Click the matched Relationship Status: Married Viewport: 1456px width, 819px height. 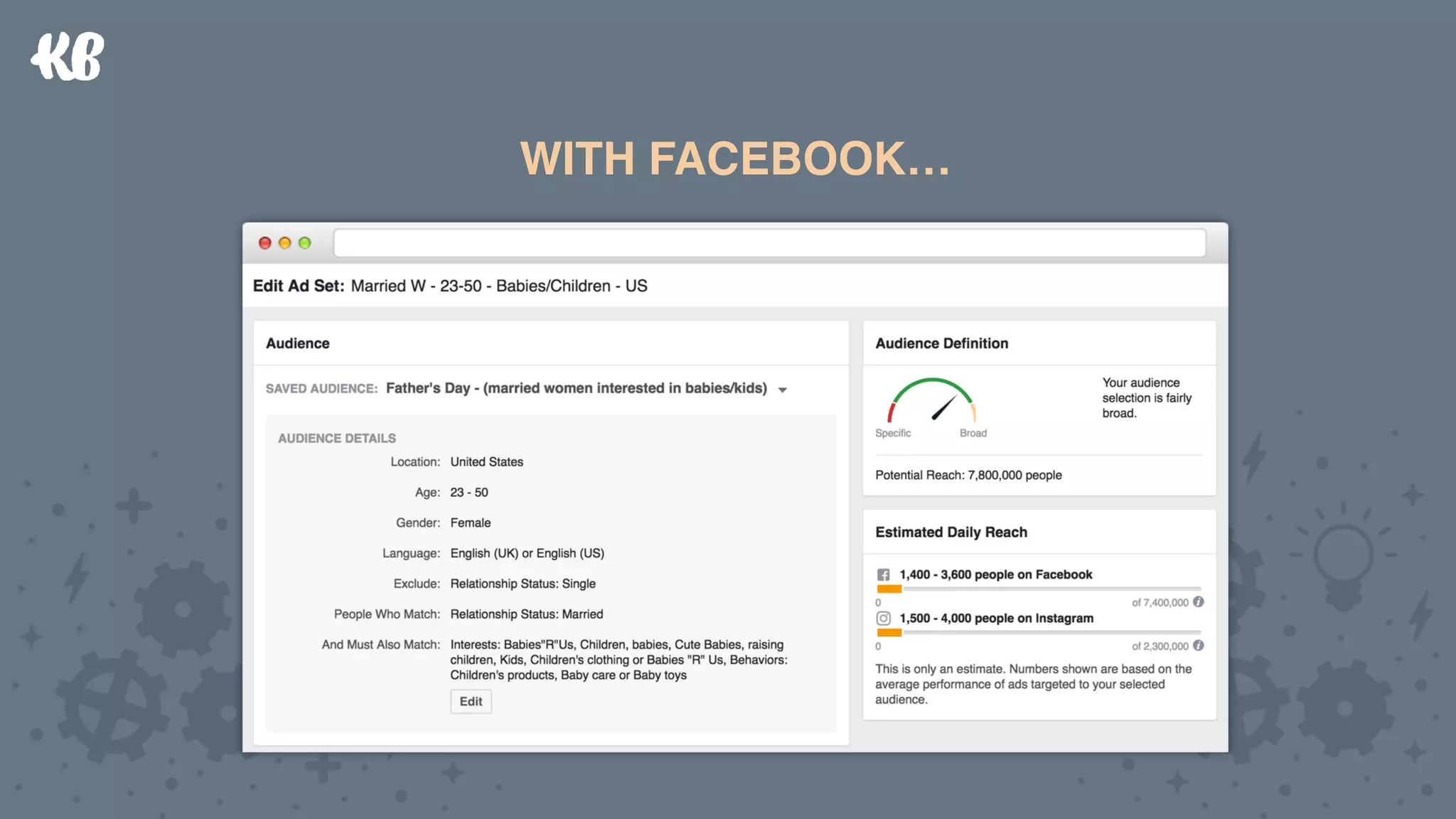[527, 614]
